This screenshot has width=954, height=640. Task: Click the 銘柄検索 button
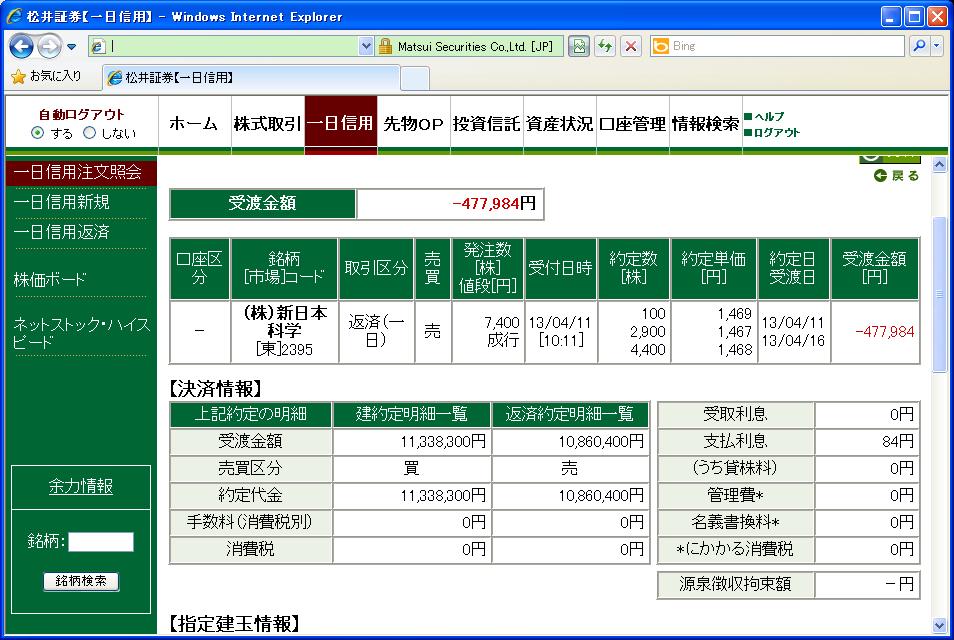[81, 581]
